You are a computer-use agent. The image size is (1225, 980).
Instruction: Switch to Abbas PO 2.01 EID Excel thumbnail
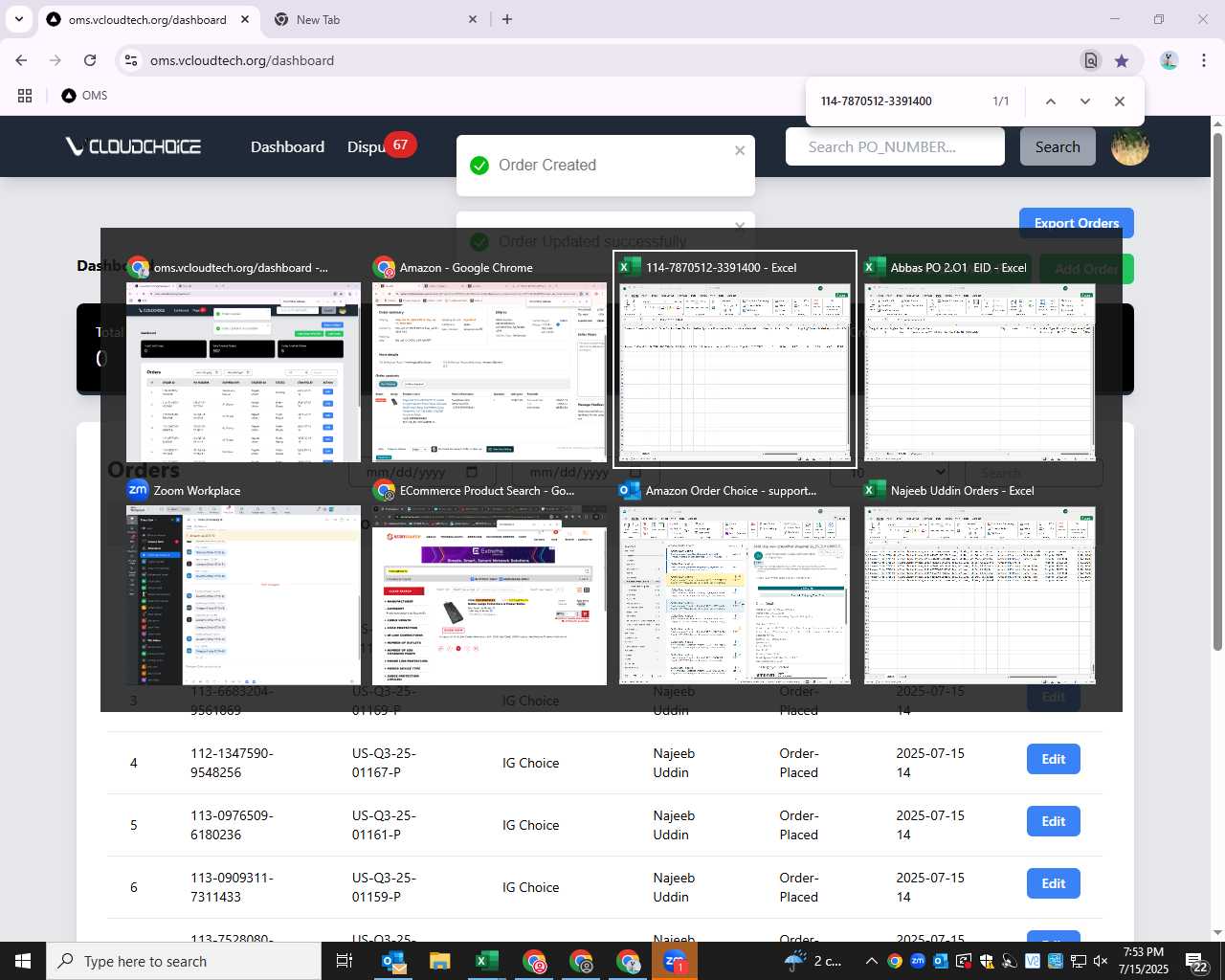[x=980, y=360]
